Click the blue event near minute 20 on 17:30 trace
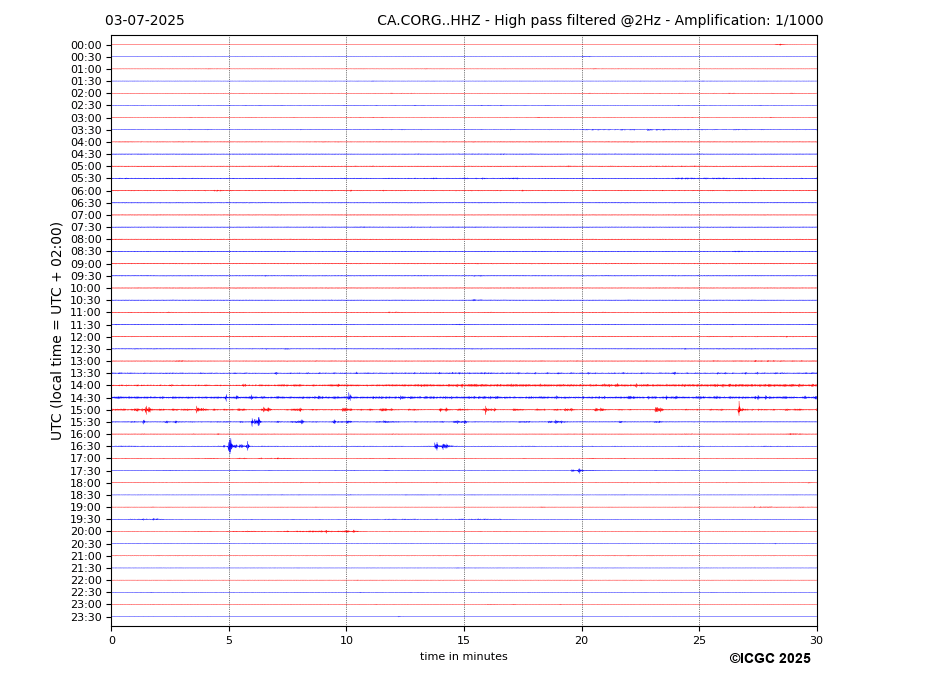The width and height of the screenshot is (927, 696). pyautogui.click(x=578, y=471)
